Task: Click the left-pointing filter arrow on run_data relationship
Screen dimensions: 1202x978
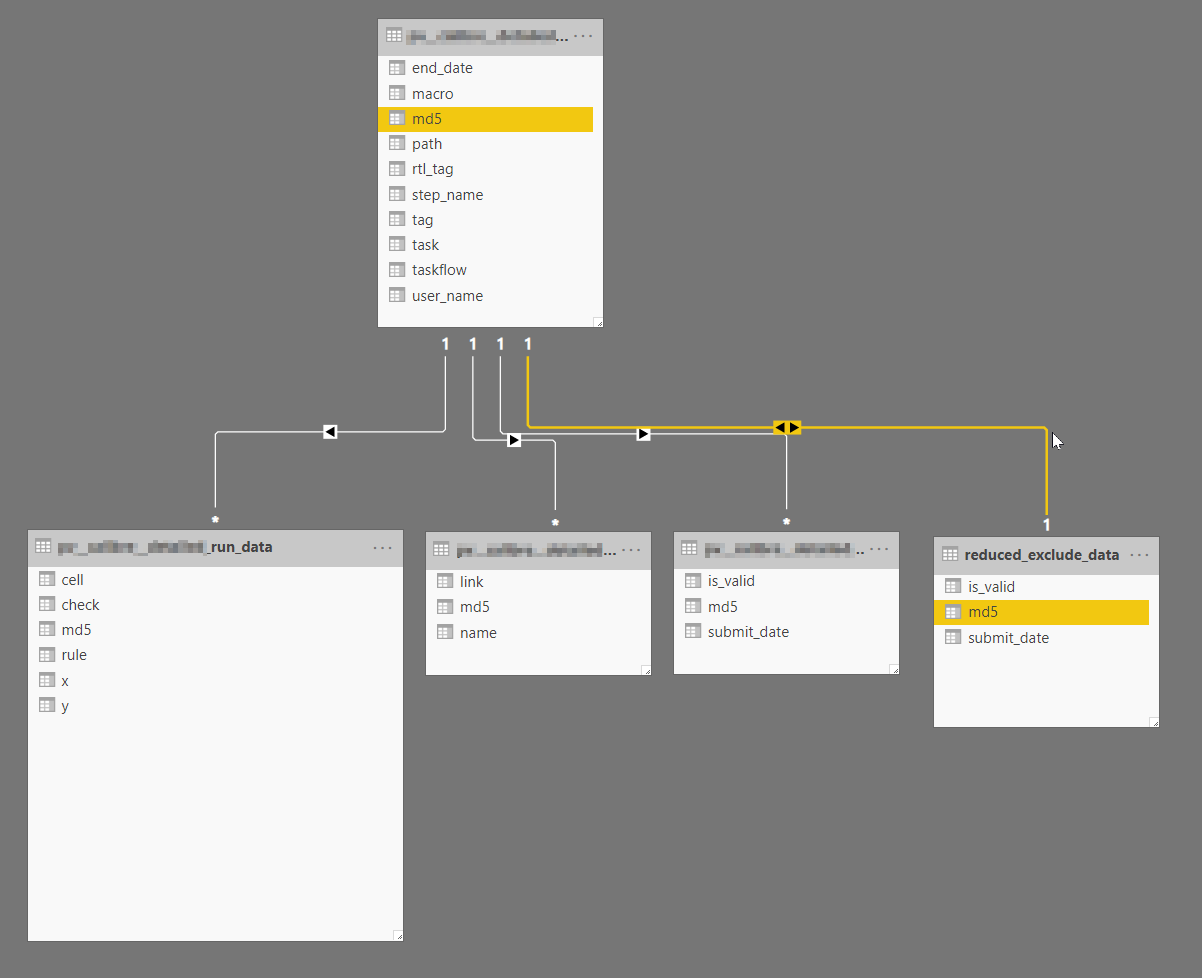Action: click(x=330, y=431)
